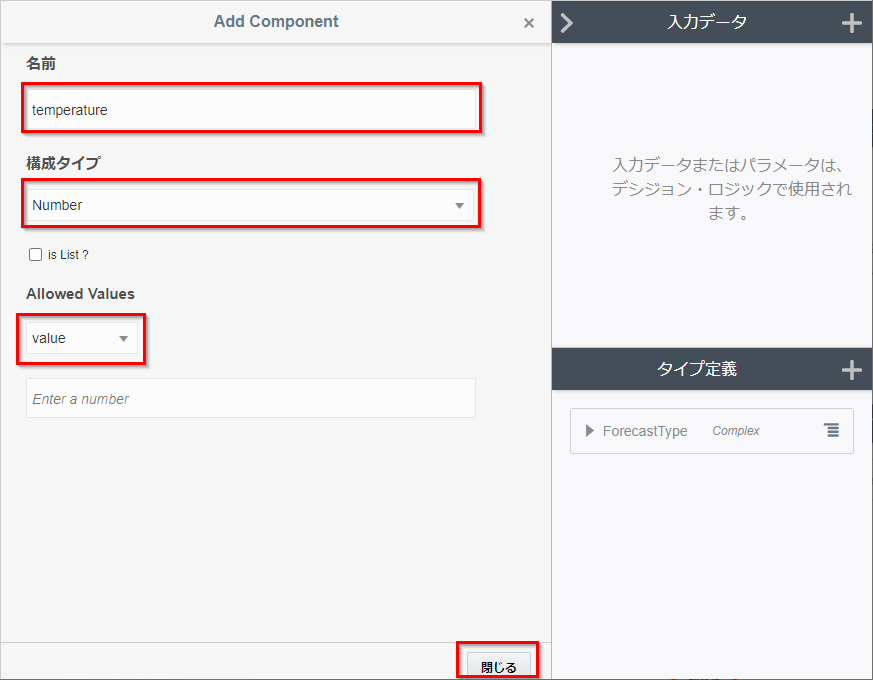Open the Allowed Values 'value' dropdown

[x=82, y=339]
